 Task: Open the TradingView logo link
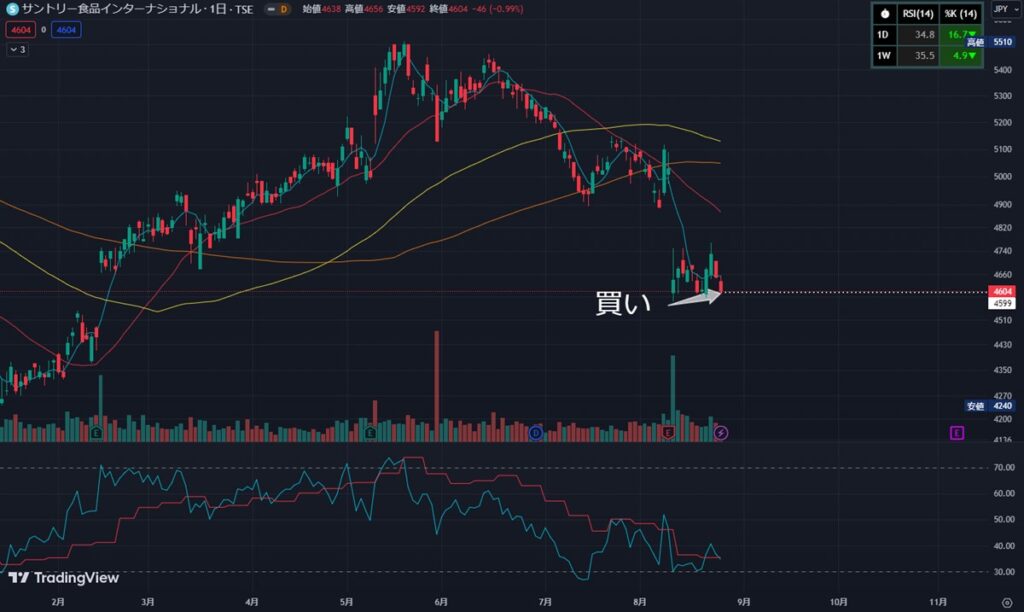[63, 578]
